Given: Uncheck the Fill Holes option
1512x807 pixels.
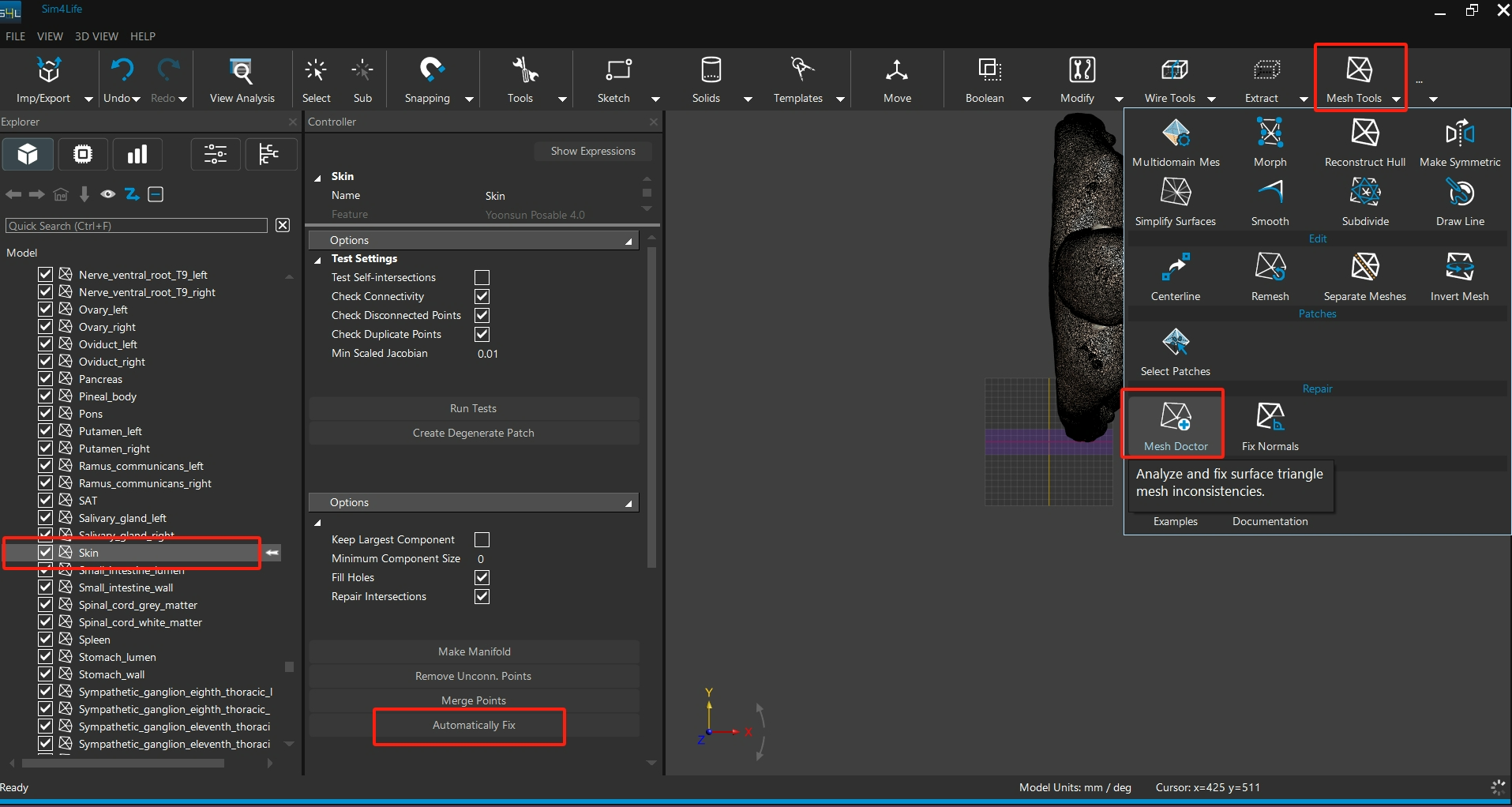Looking at the screenshot, I should 482,578.
